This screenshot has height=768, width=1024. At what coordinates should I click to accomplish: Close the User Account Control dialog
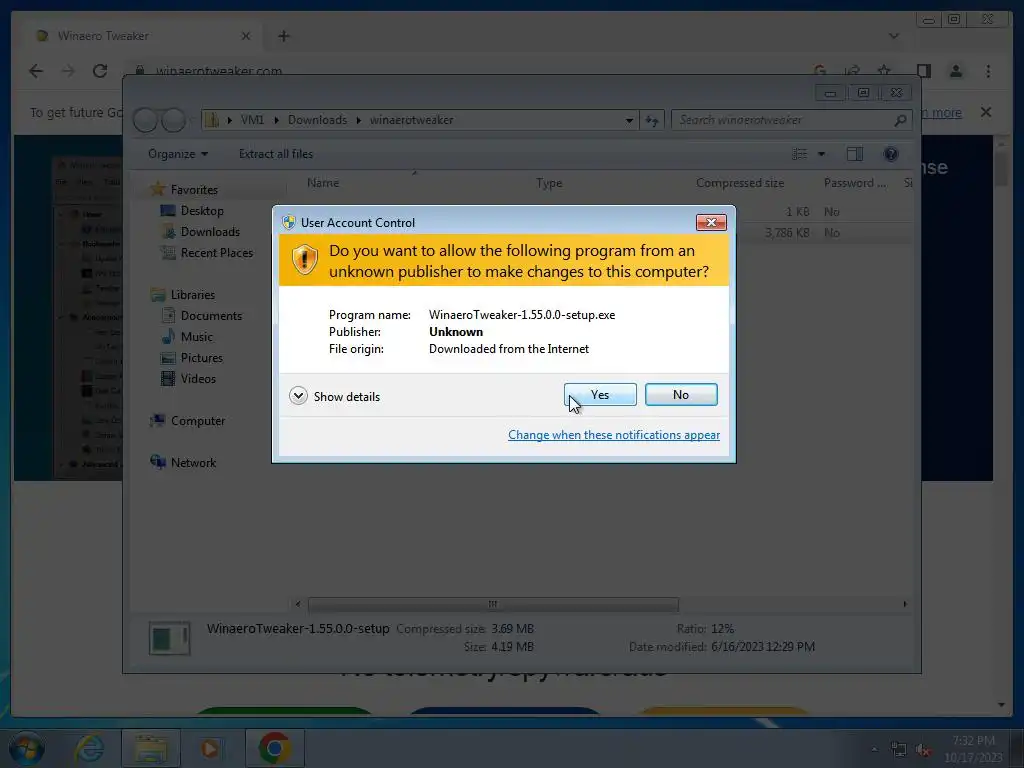(711, 223)
